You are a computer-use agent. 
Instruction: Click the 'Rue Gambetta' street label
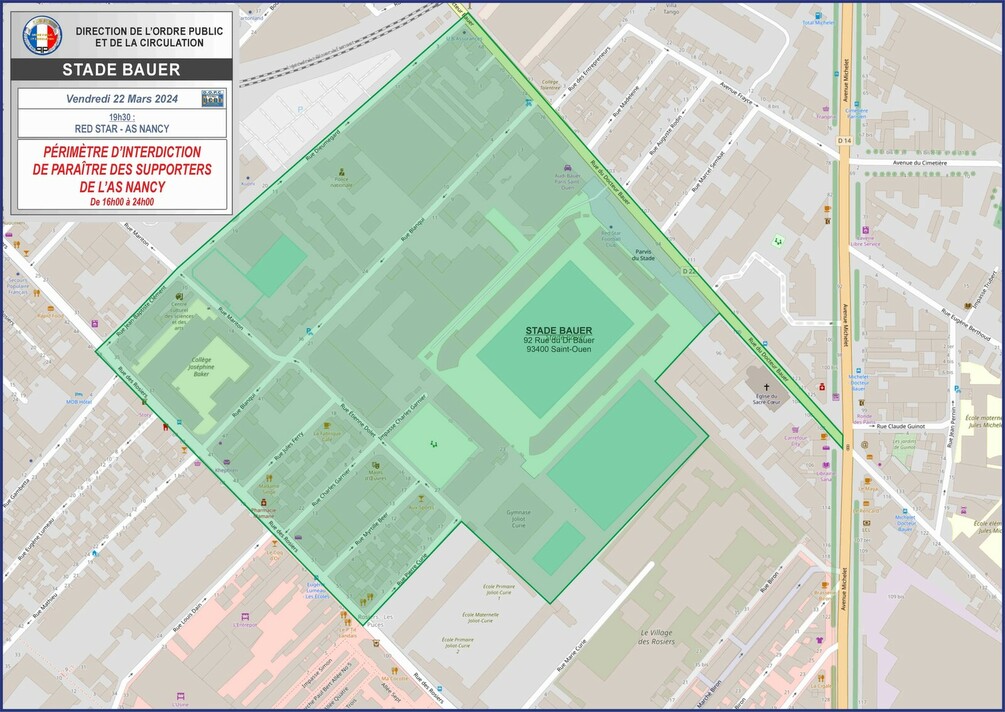17,493
